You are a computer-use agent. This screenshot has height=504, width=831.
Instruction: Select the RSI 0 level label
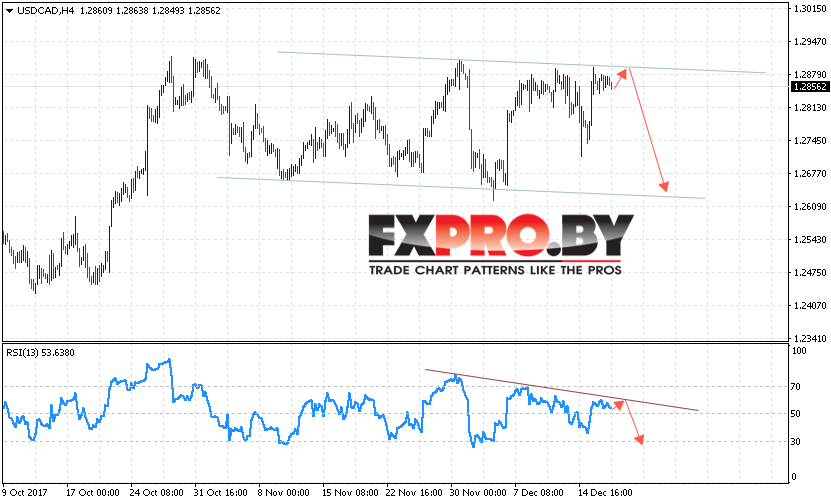(794, 476)
